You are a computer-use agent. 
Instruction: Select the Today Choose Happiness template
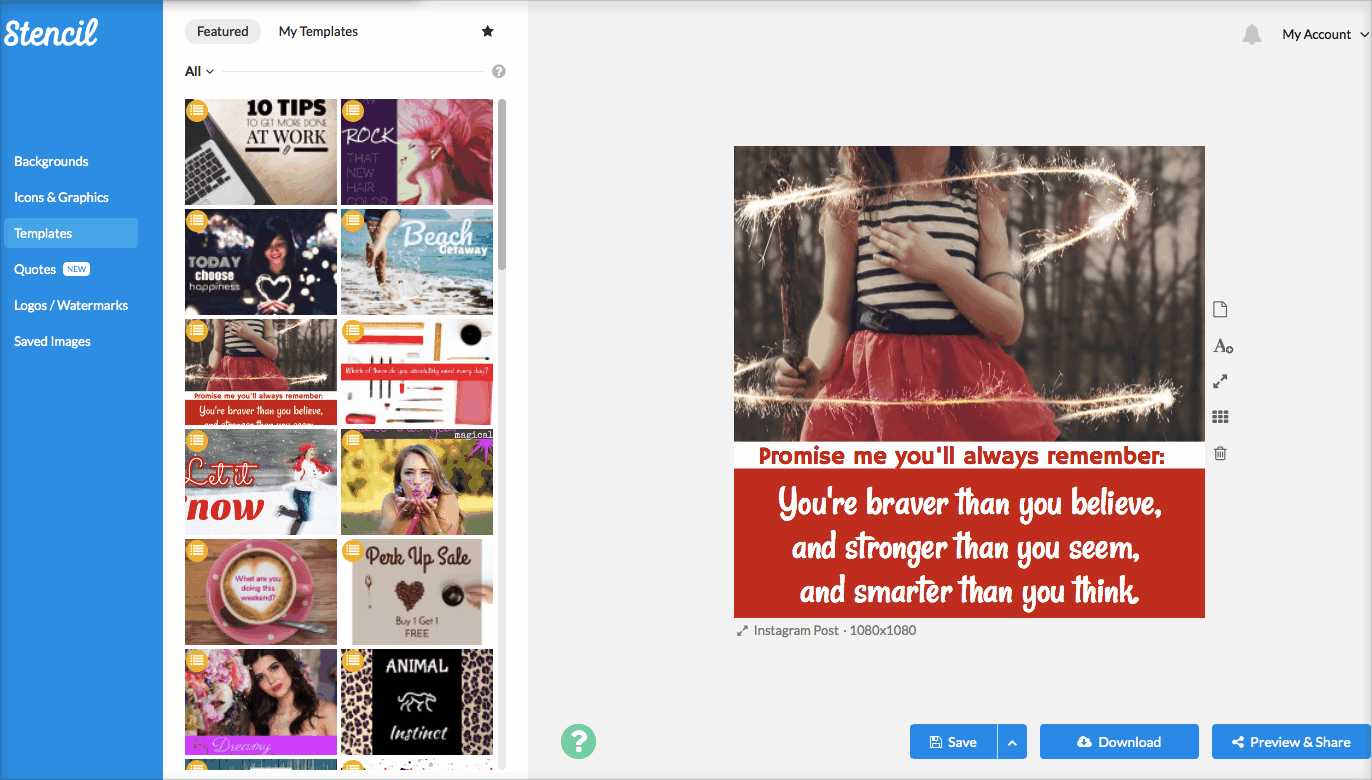pos(261,262)
